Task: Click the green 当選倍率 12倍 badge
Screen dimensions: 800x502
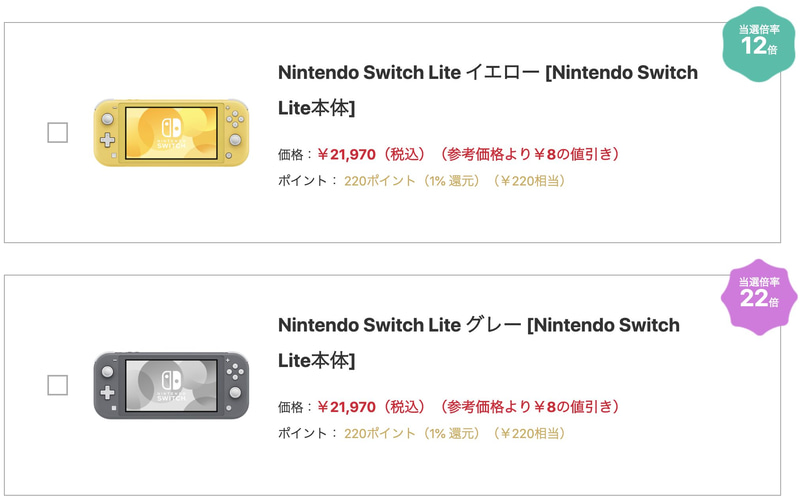Action: pos(758,41)
